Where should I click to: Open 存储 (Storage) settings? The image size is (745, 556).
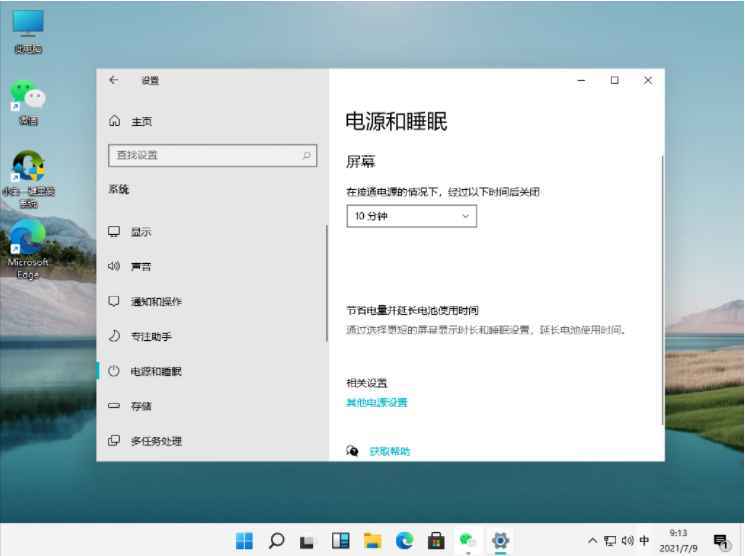140,406
